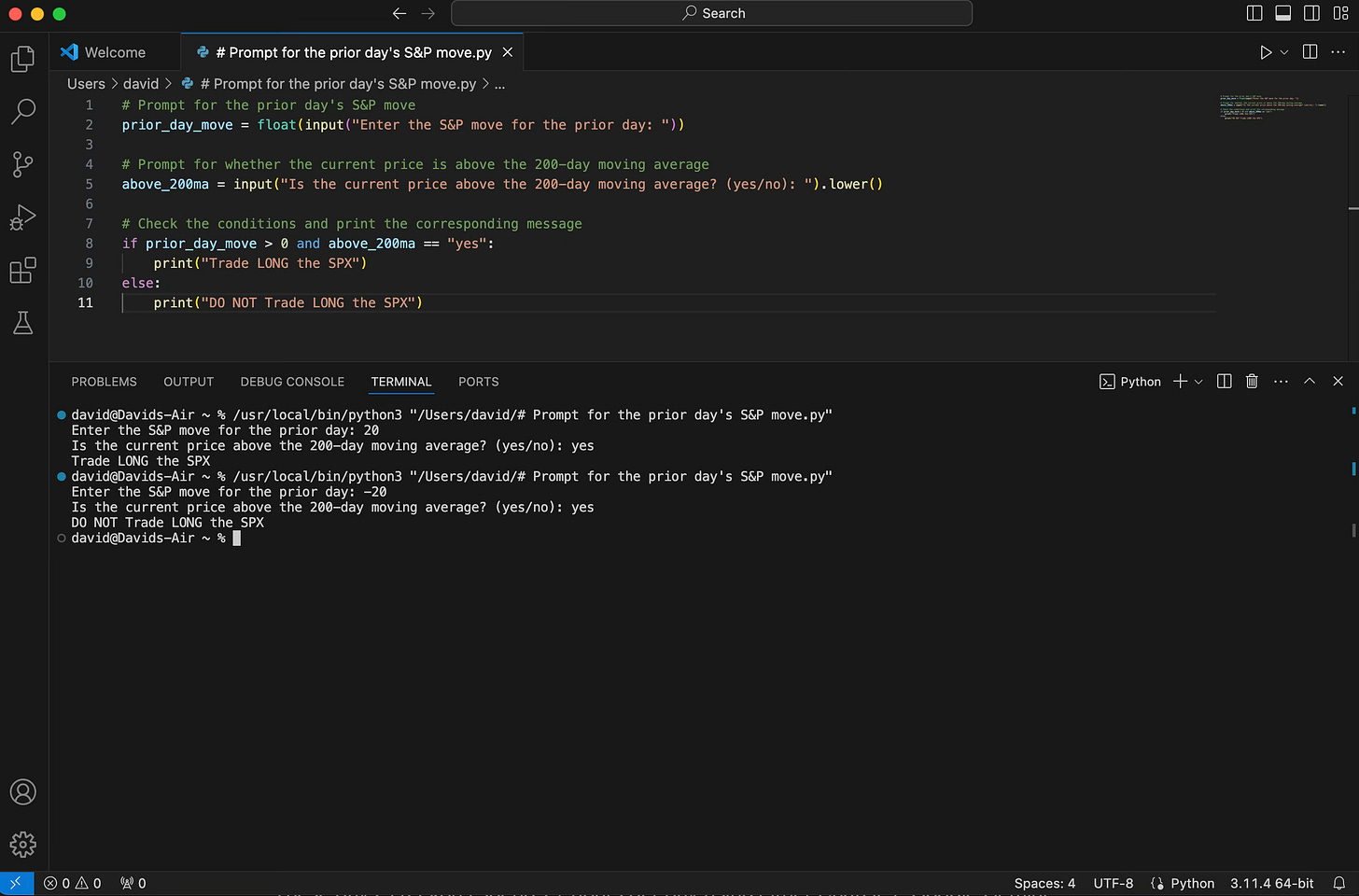This screenshot has width=1359, height=896.
Task: Click the breadcrumb ellipsis symbol
Action: point(499,84)
